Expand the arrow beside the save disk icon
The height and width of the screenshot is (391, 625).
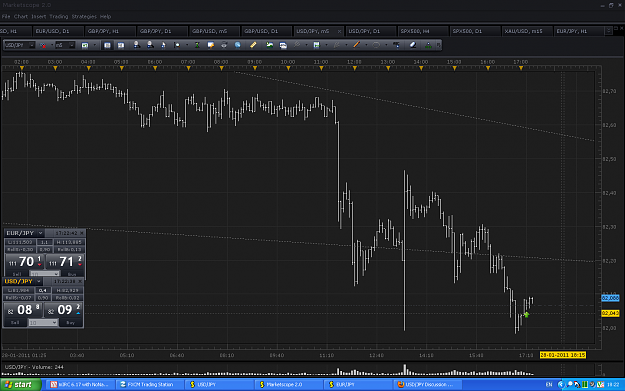point(326,45)
